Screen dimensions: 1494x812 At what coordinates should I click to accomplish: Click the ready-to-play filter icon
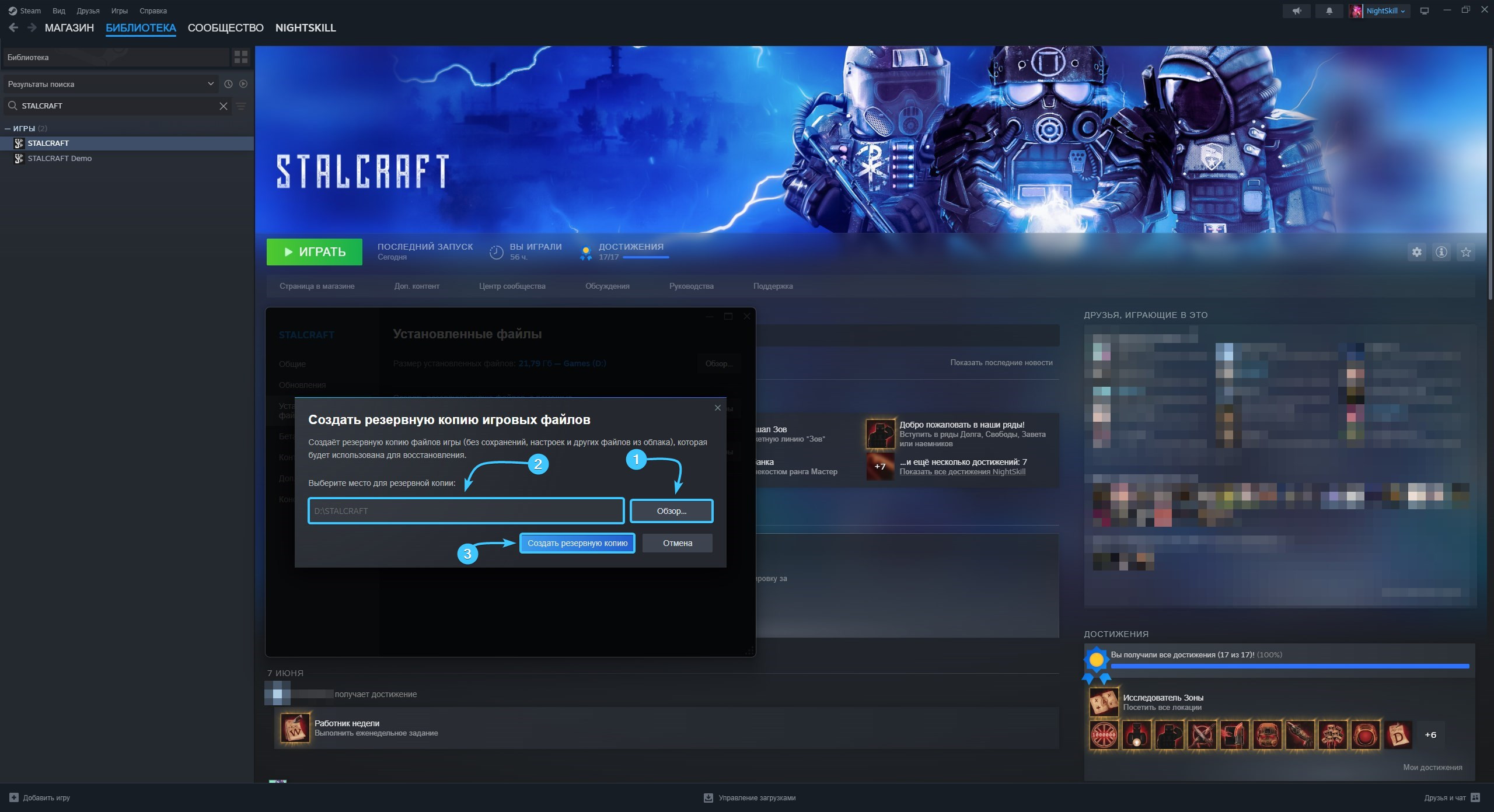[243, 84]
